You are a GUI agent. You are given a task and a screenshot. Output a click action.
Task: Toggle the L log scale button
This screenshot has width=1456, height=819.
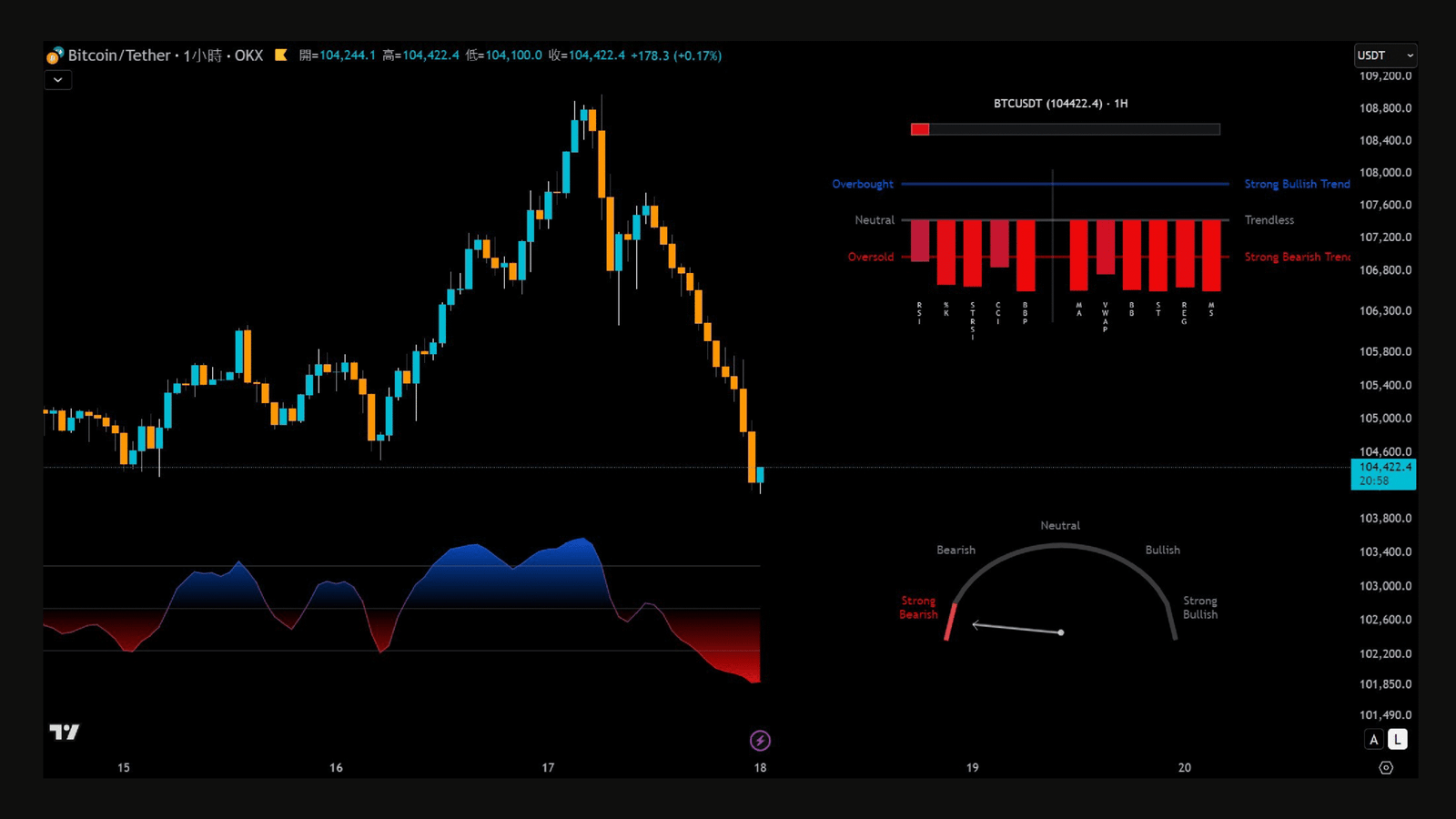click(1398, 740)
